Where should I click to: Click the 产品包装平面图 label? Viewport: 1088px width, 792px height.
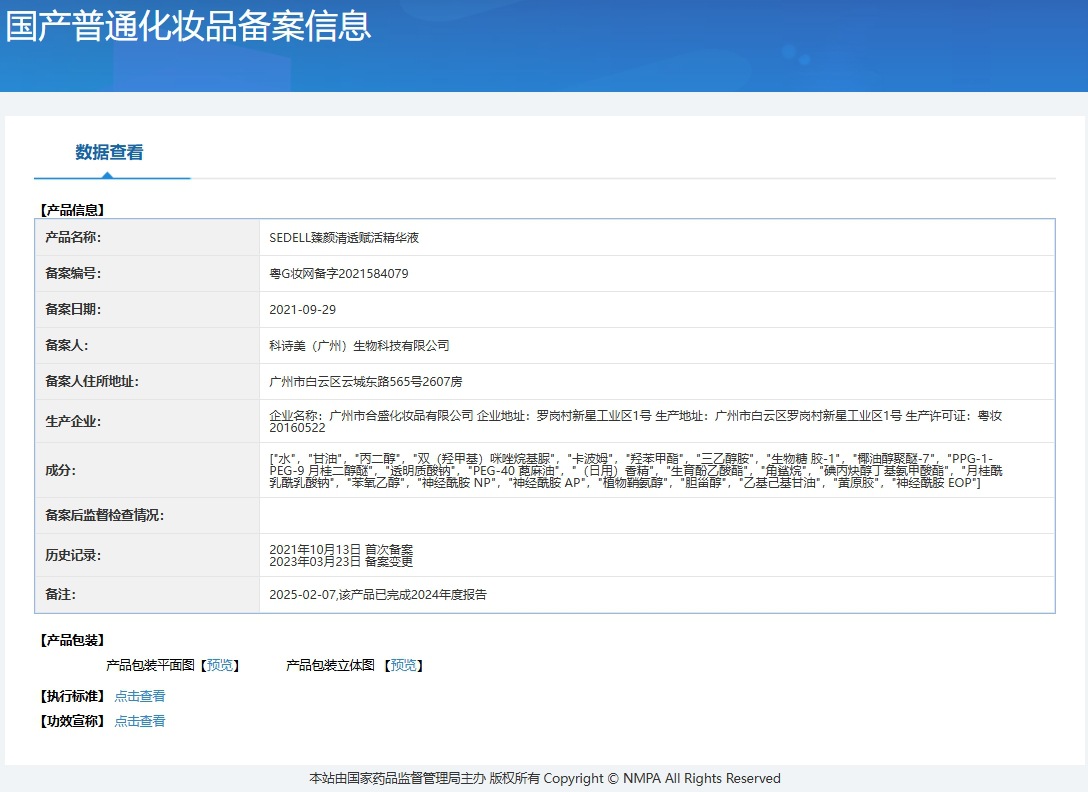(151, 665)
